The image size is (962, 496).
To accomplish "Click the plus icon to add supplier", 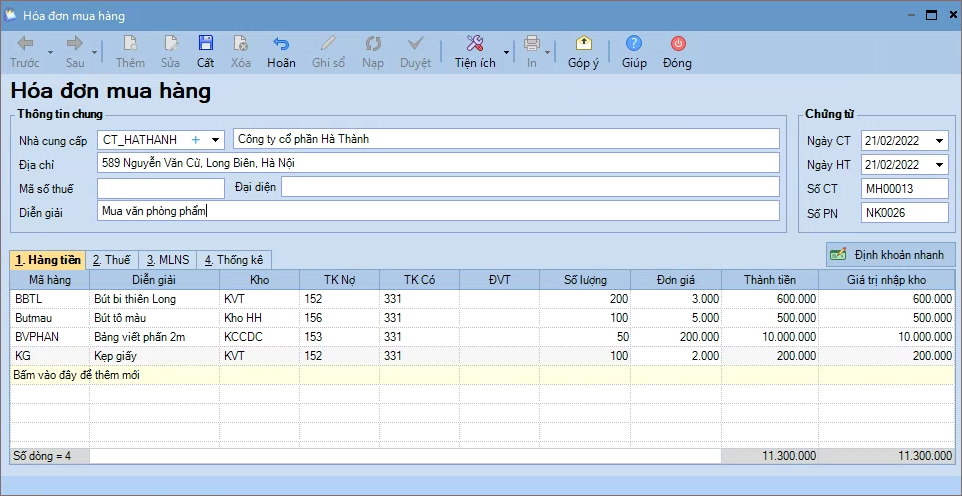I will coord(196,140).
